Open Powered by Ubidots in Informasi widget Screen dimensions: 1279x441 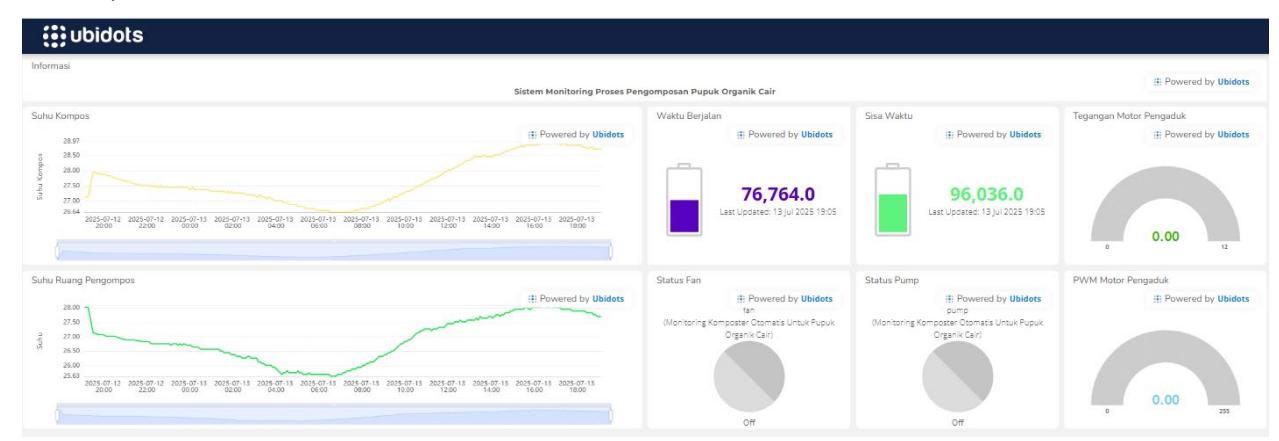[1201, 82]
